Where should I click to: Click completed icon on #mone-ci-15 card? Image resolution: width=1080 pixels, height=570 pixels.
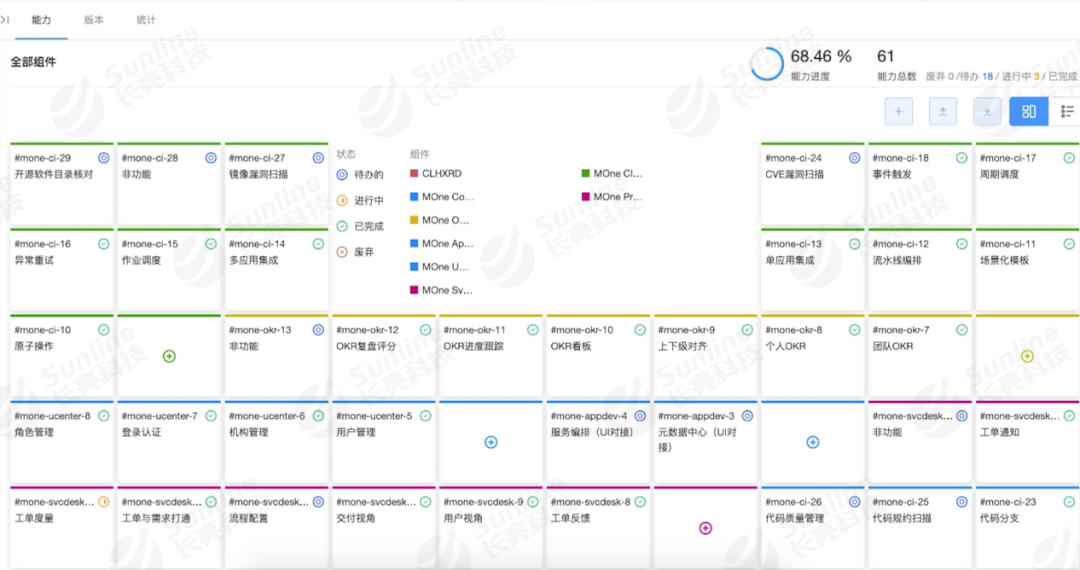click(211, 244)
